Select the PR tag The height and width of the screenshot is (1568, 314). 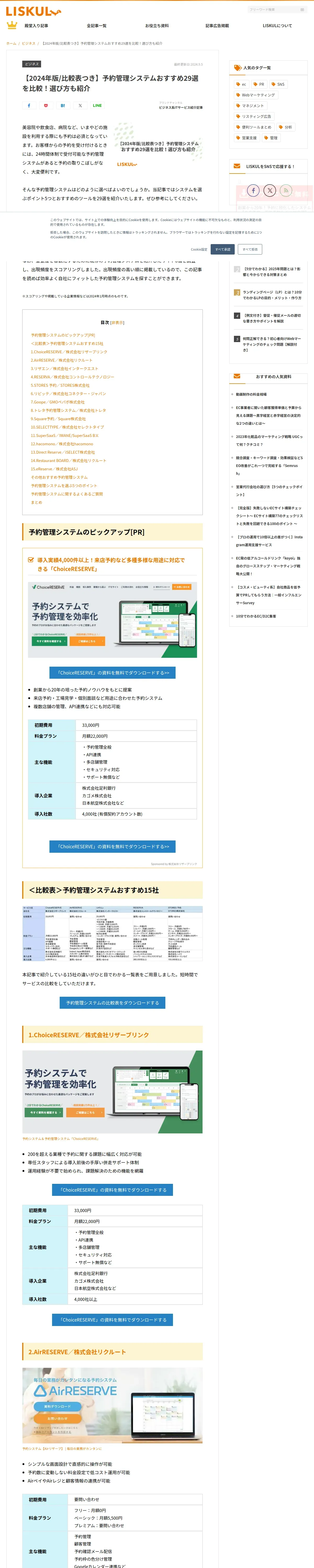[259, 85]
